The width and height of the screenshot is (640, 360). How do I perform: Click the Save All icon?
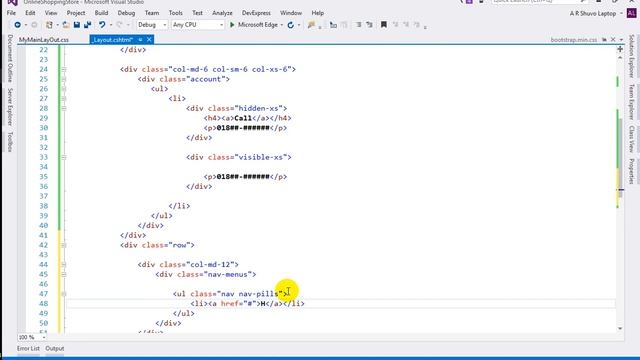tap(87, 25)
